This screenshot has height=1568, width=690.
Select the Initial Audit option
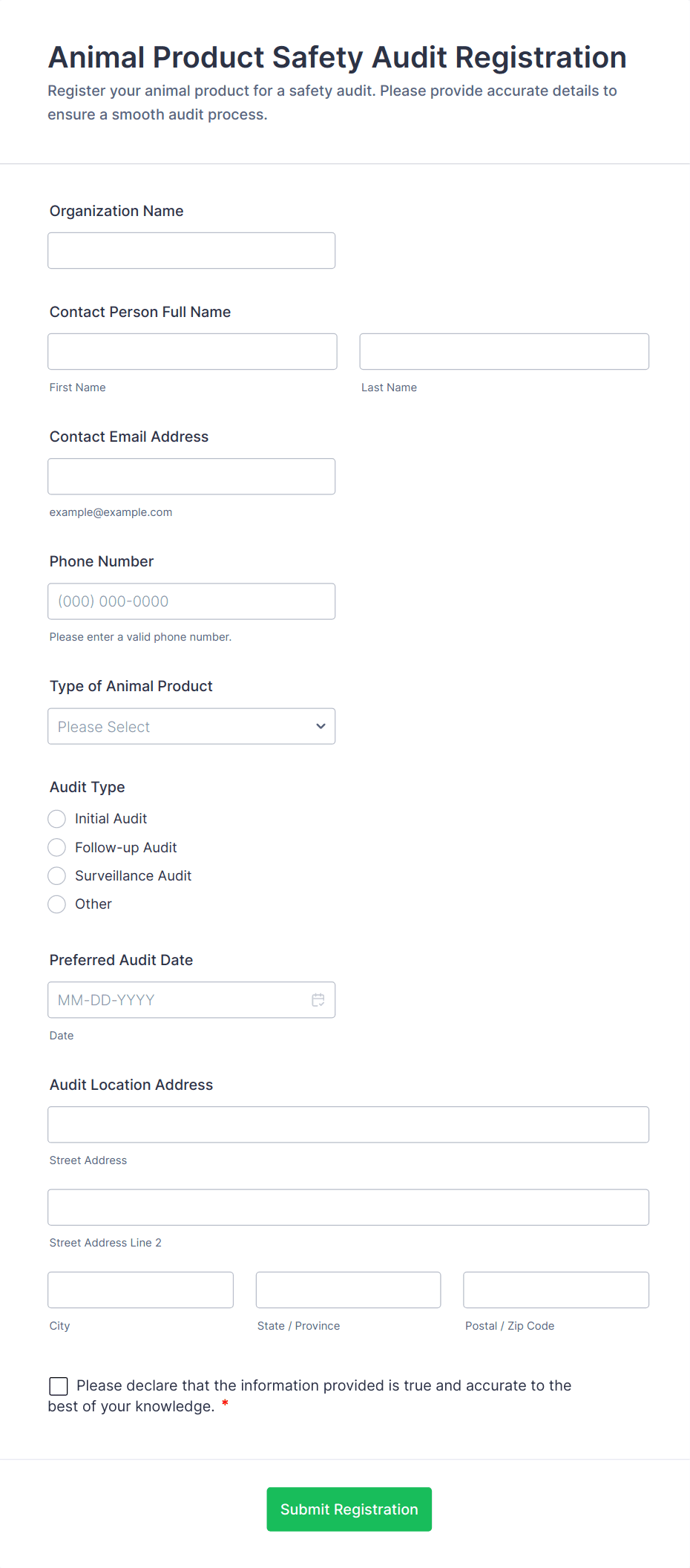(57, 819)
